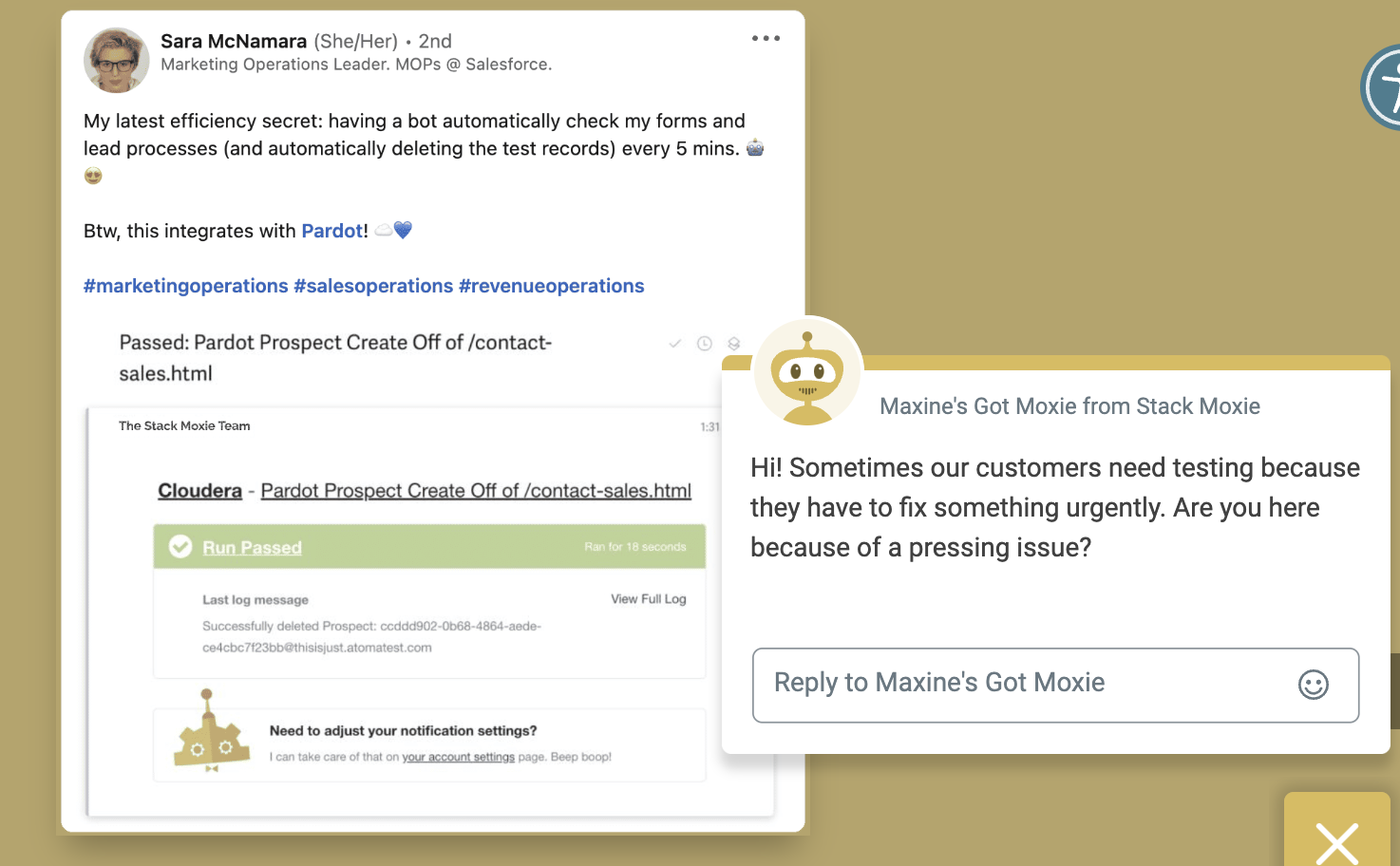Click the green Run Passed checkmark icon

(180, 547)
